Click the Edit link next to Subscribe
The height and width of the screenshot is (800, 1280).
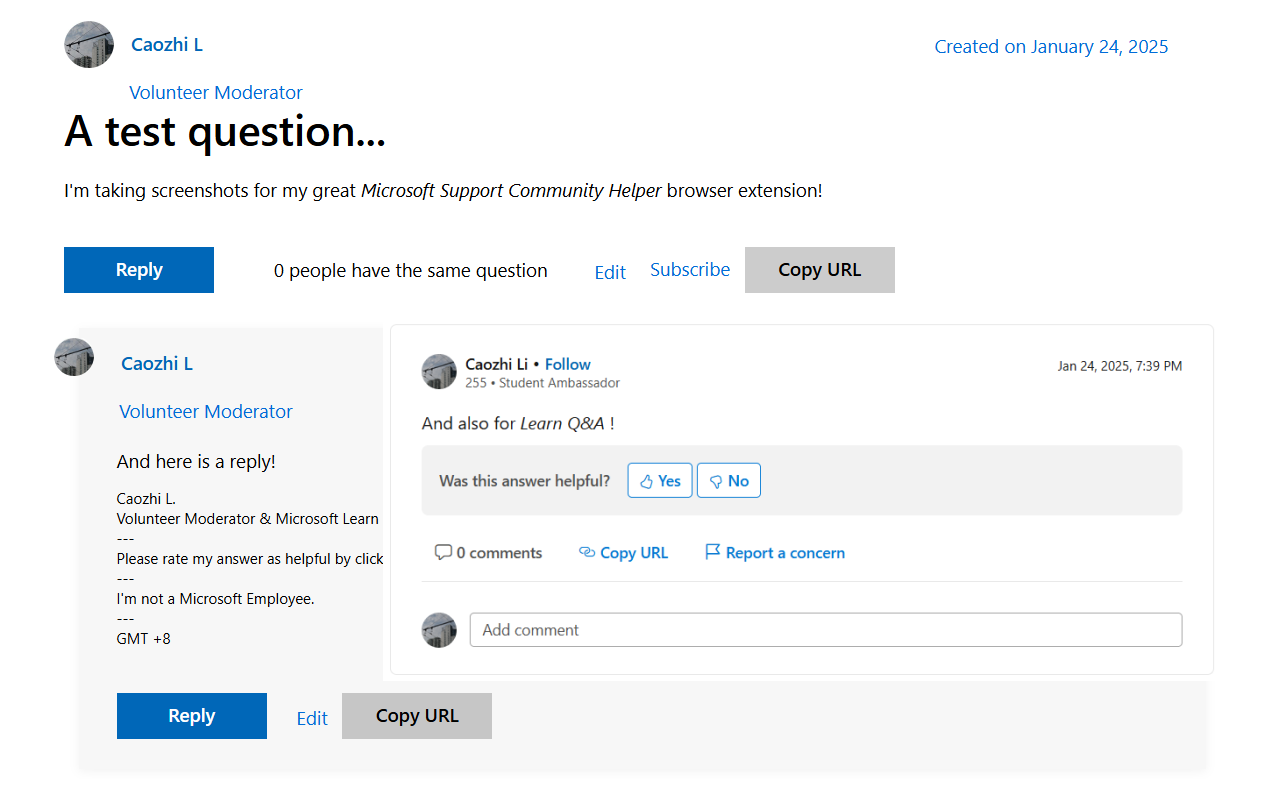point(610,272)
